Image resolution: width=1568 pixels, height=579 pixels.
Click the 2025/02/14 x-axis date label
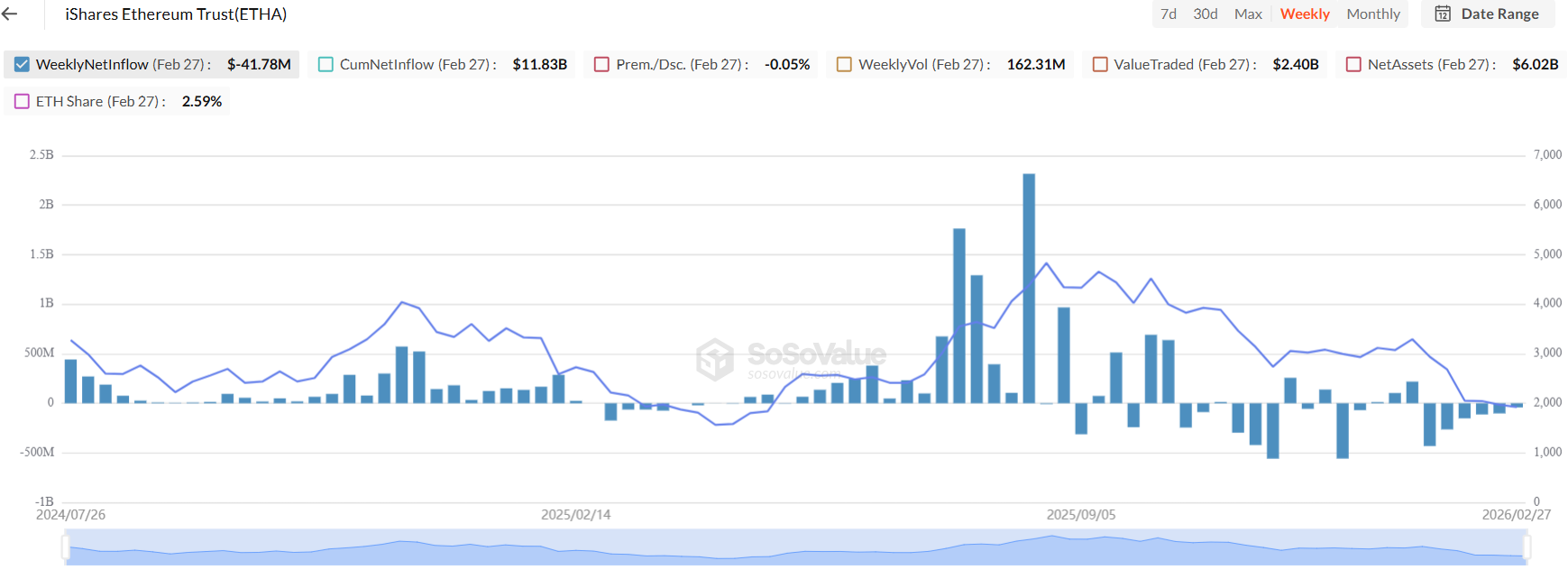(576, 515)
